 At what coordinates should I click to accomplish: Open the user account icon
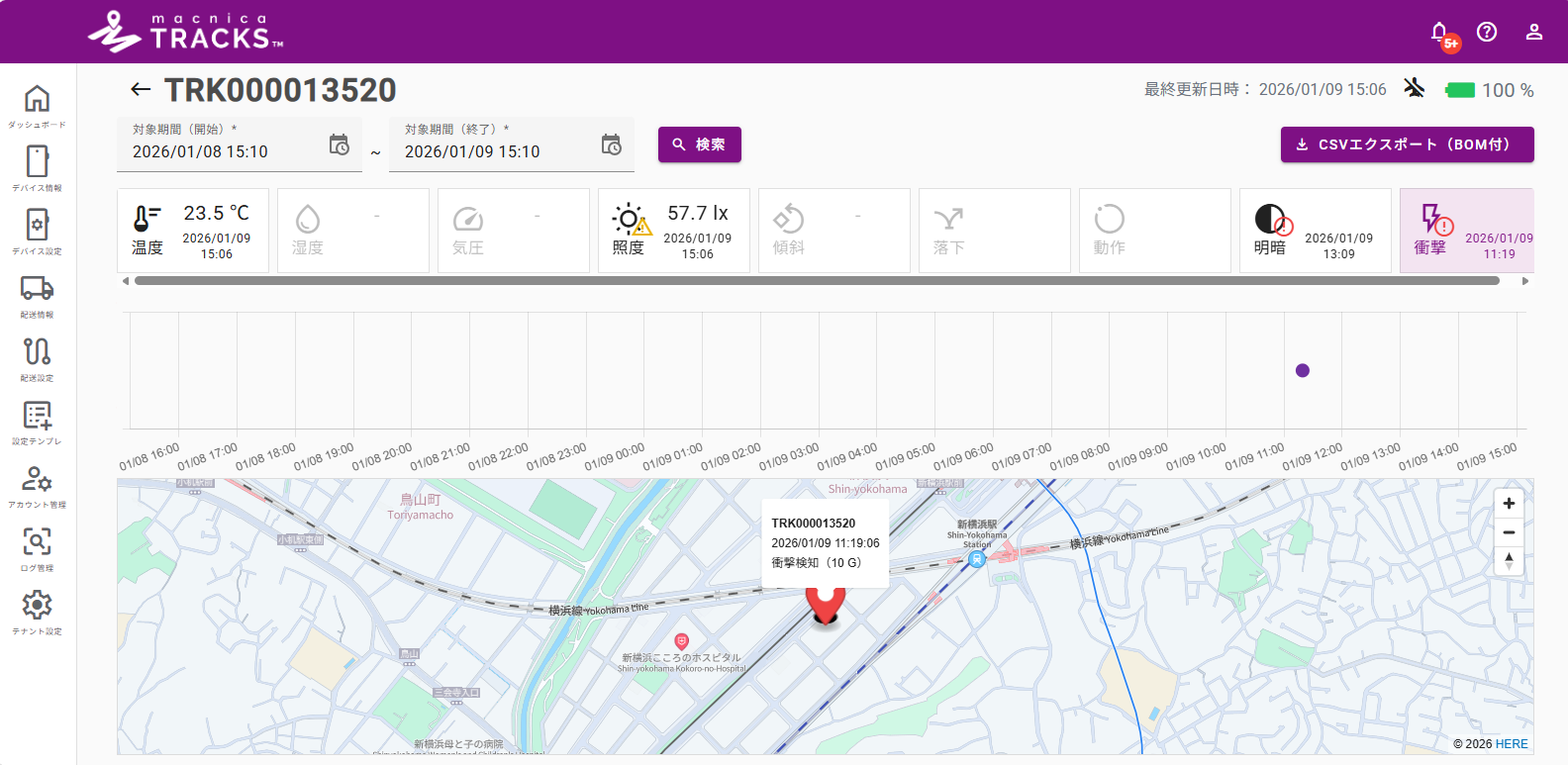[x=1534, y=32]
